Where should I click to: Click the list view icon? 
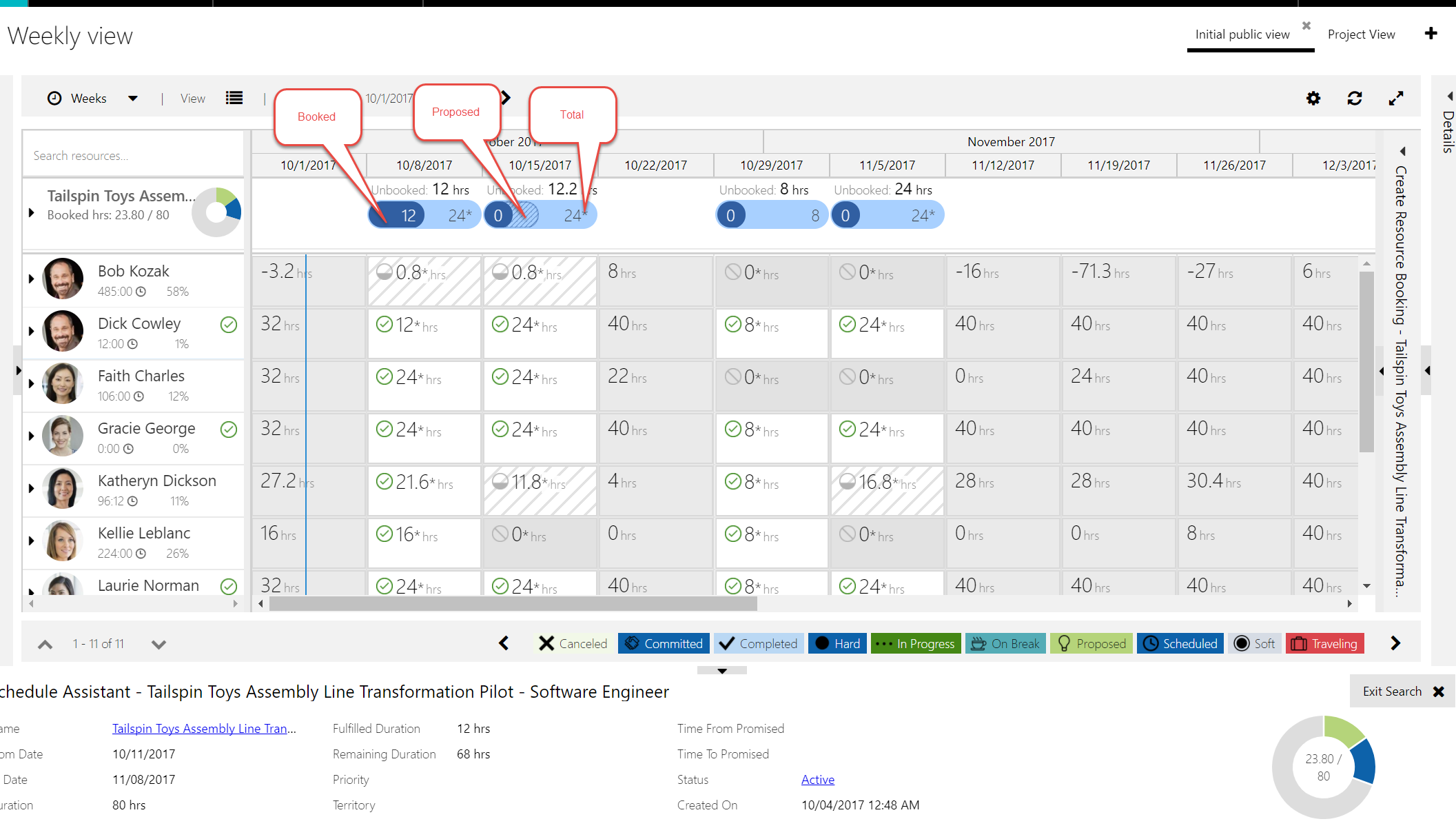click(x=234, y=99)
